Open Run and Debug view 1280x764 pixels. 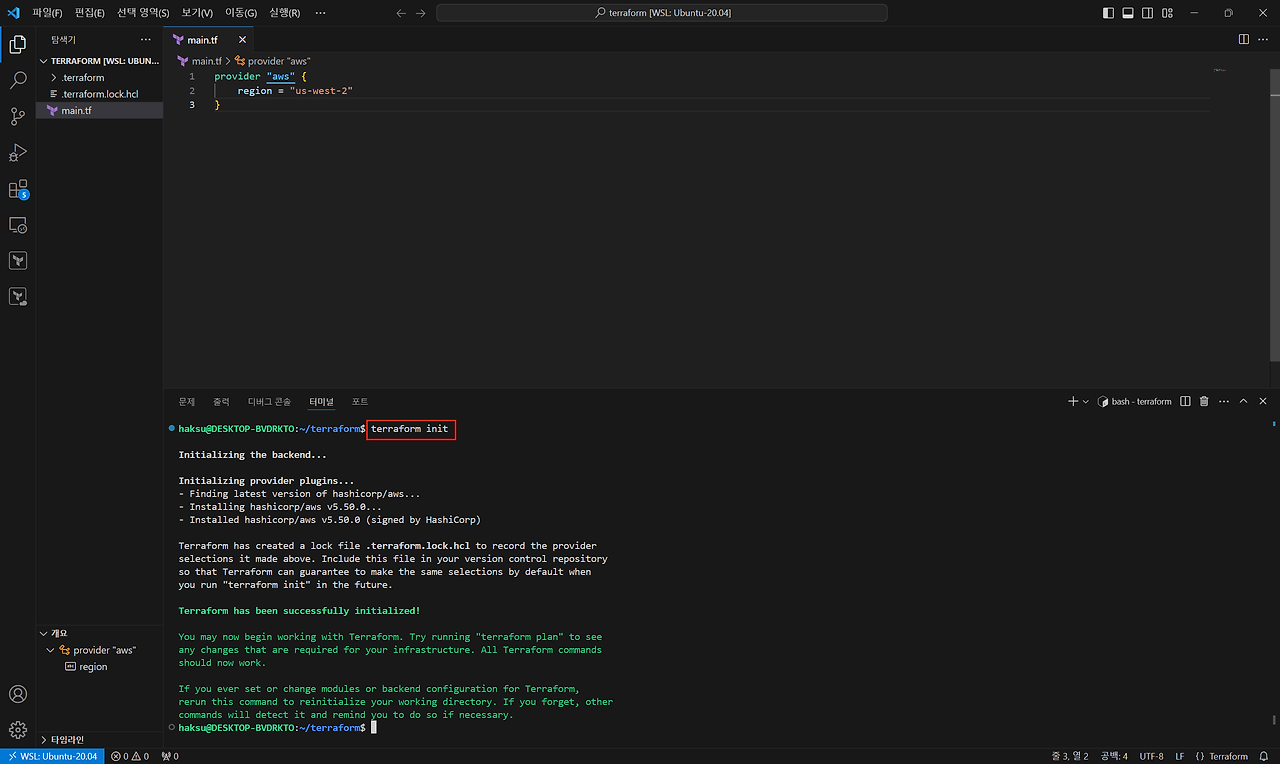(18, 153)
